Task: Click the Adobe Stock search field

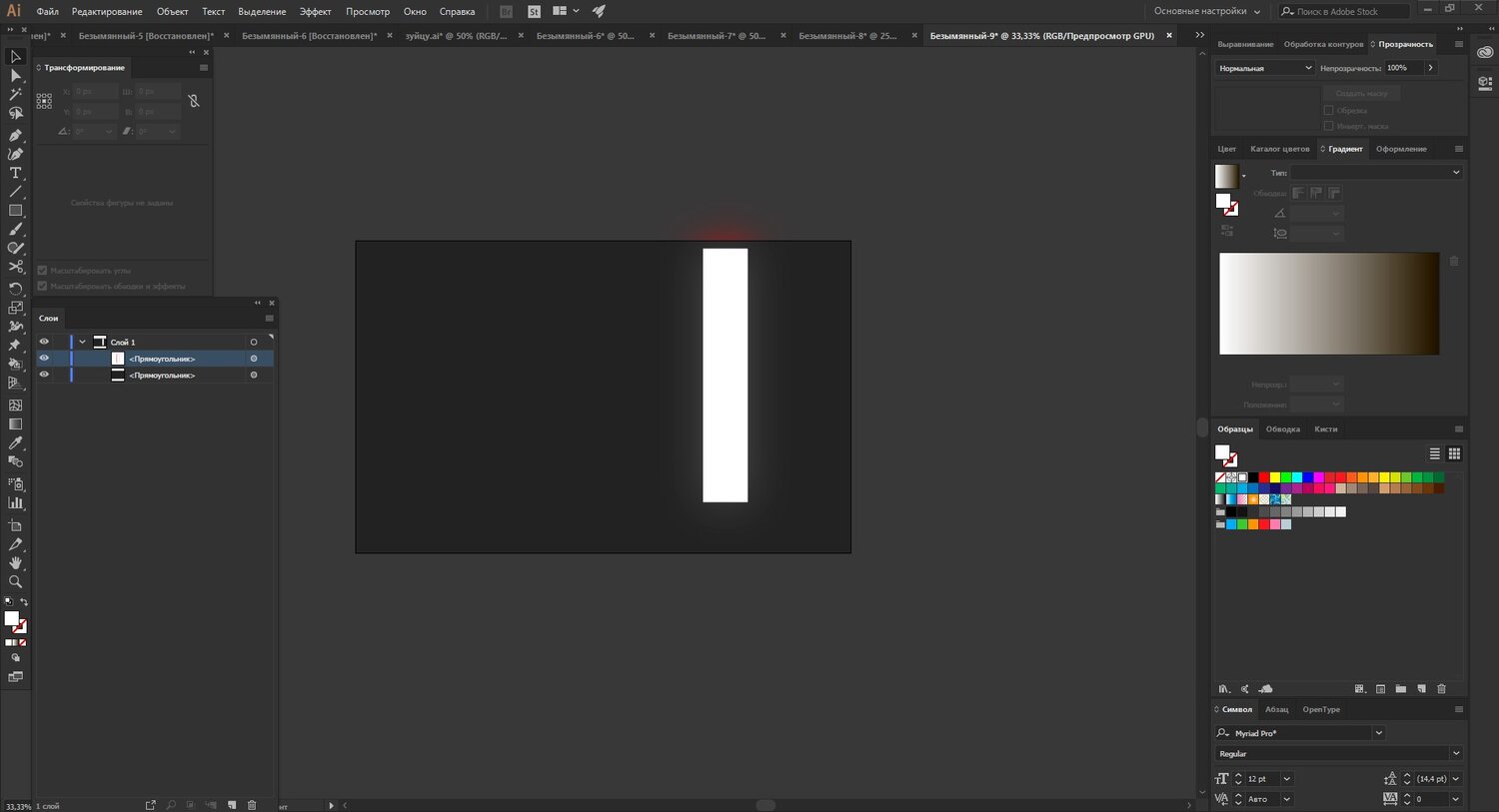Action: pyautogui.click(x=1346, y=12)
